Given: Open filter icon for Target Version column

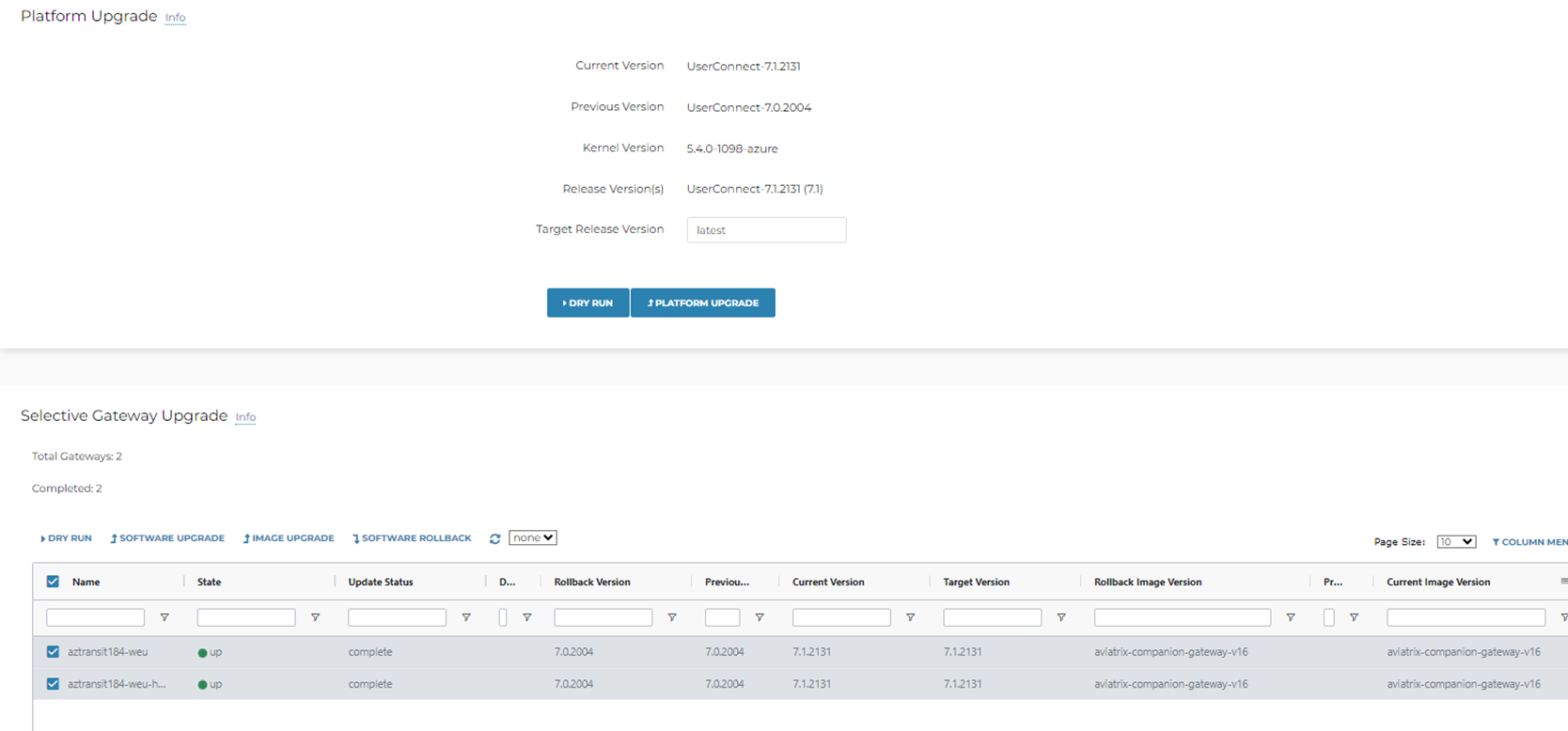Looking at the screenshot, I should tap(1061, 617).
